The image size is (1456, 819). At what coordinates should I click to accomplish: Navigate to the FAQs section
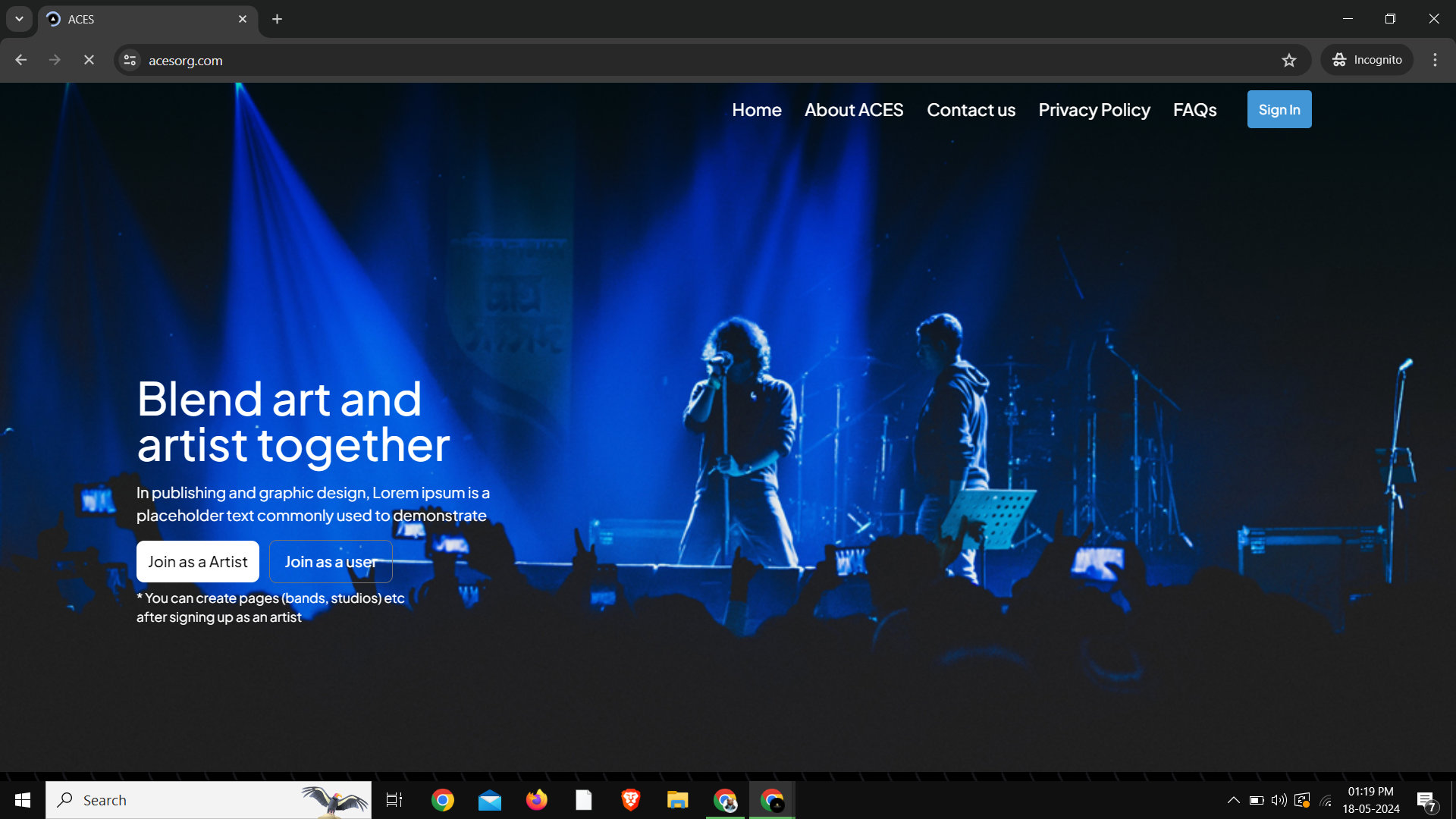[x=1194, y=110]
